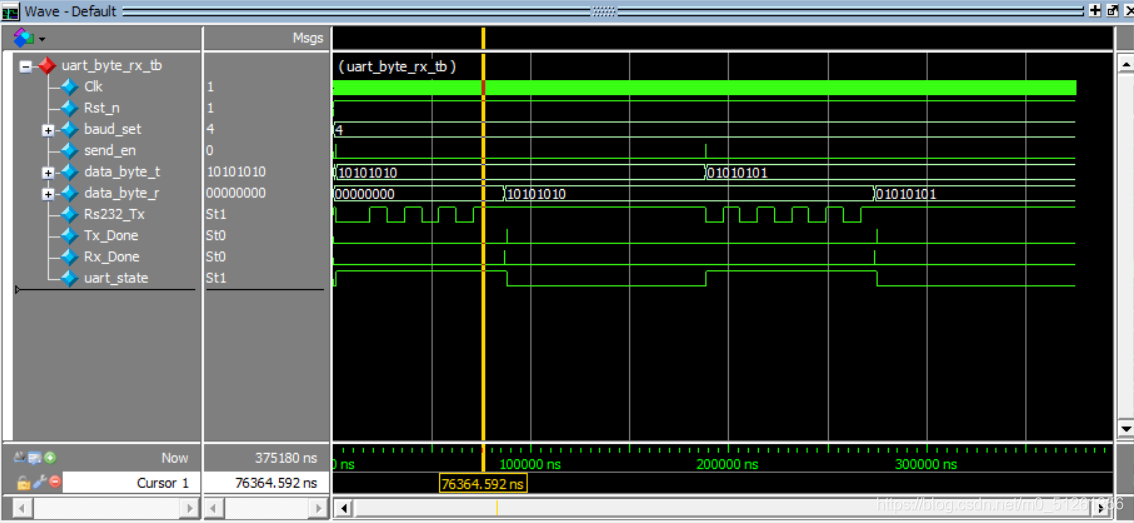
Task: Click the uart_state value St1 in Msgs column
Action: coord(215,278)
